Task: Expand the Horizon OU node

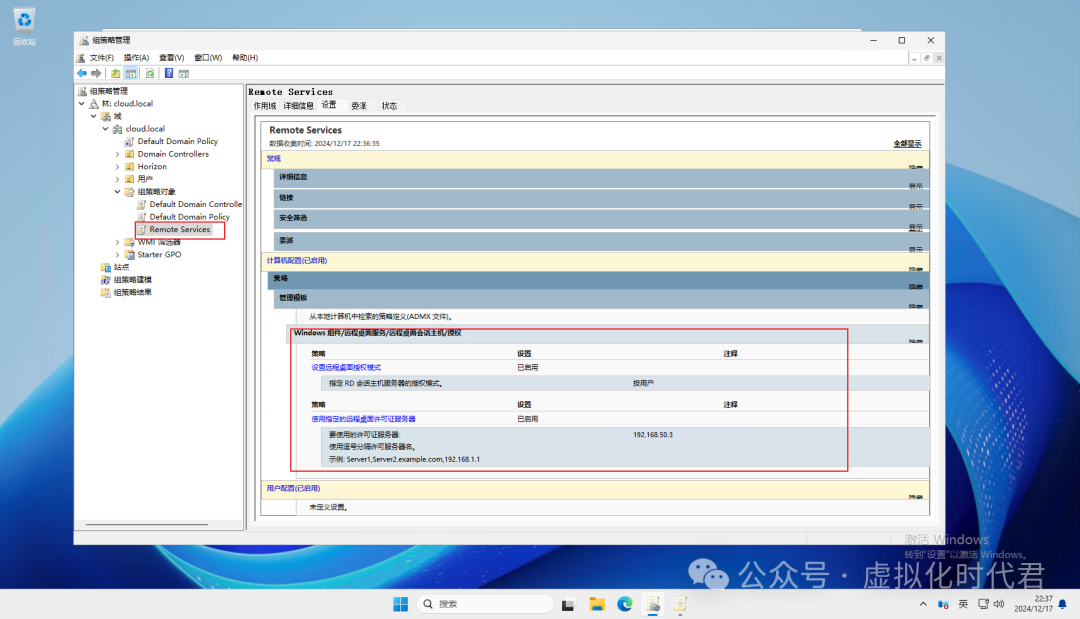Action: [x=117, y=167]
